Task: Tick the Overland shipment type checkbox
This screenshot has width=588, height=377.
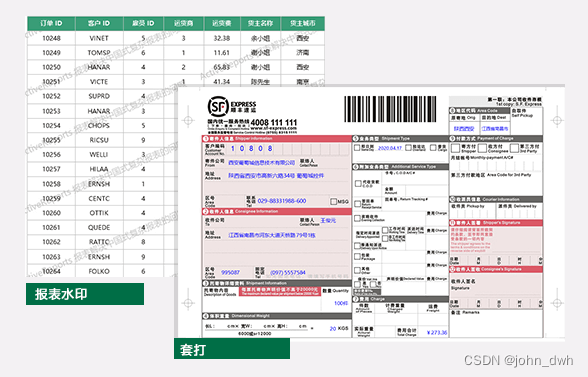Action: [408, 147]
